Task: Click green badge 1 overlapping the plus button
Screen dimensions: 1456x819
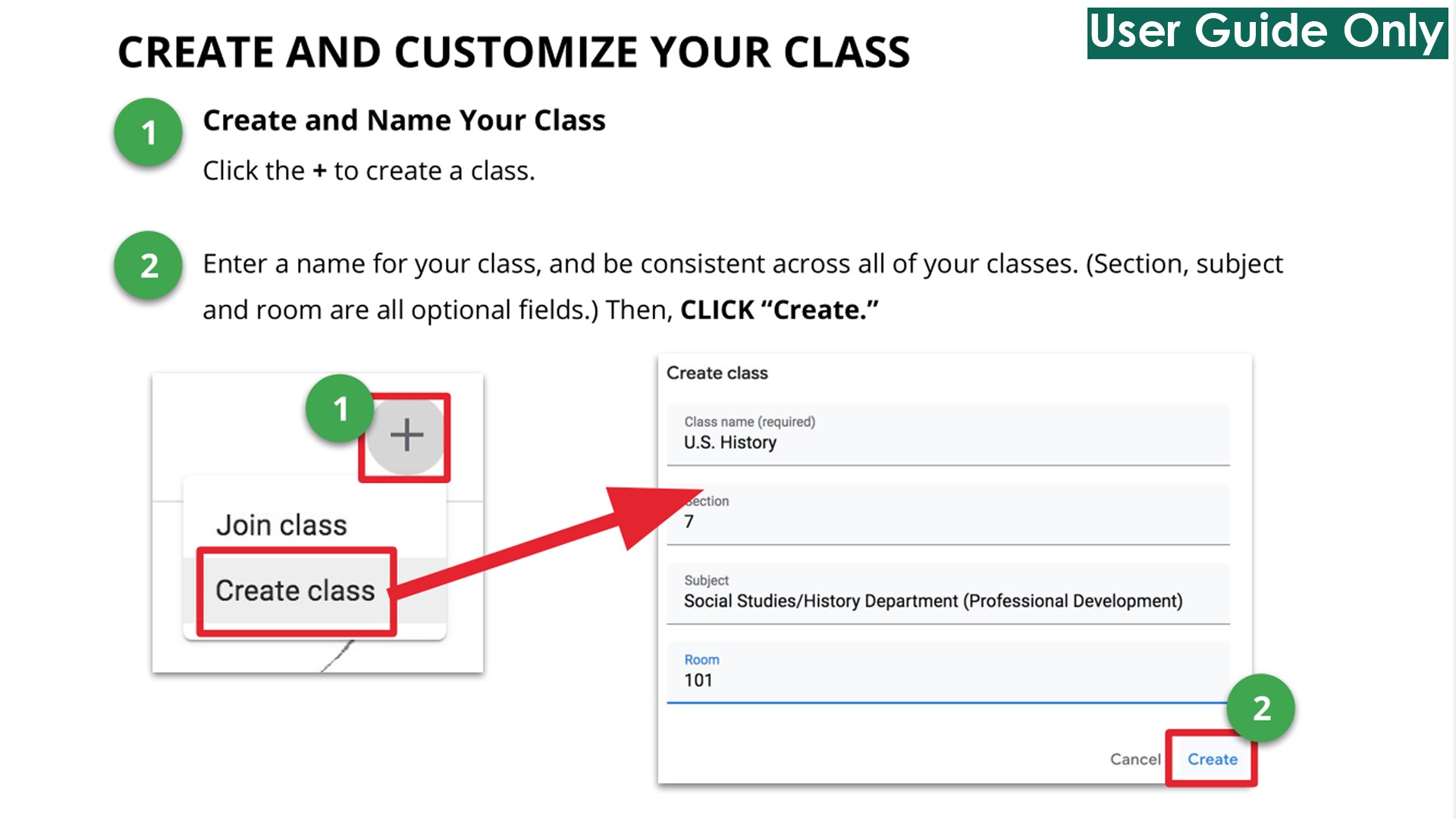Action: 339,409
